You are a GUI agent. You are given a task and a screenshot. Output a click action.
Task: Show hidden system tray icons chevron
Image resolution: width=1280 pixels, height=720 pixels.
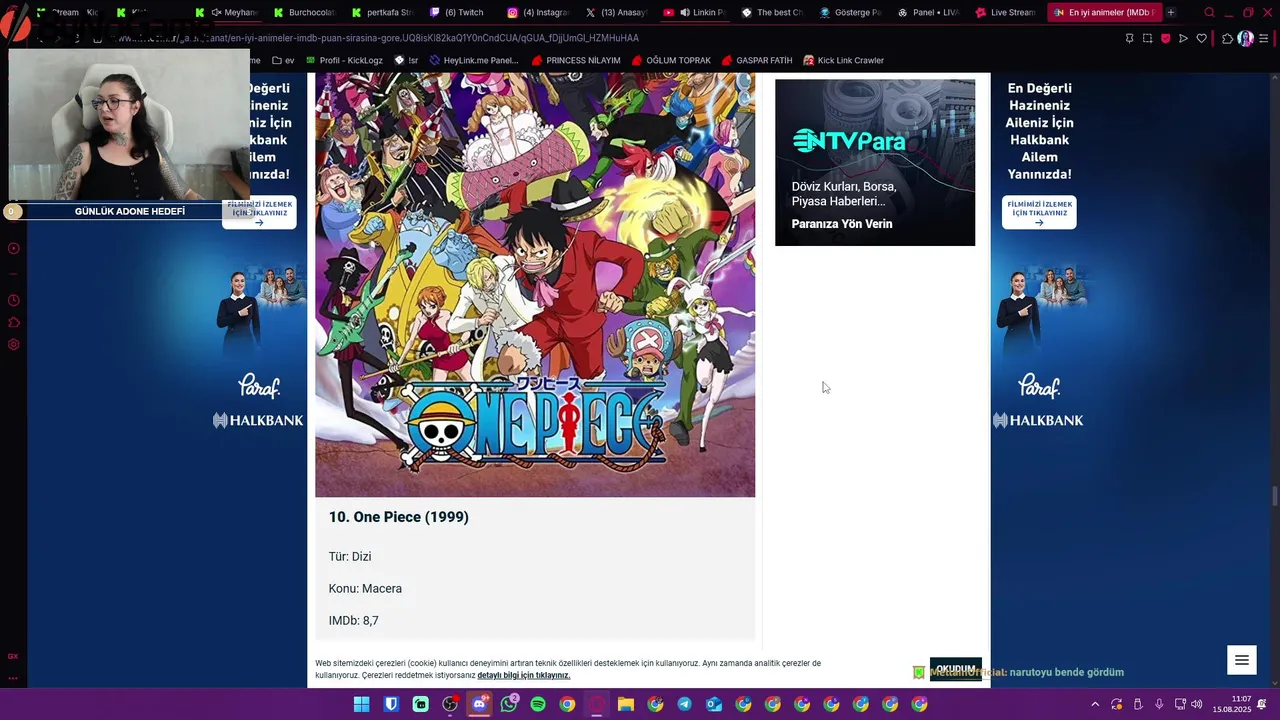click(1095, 704)
